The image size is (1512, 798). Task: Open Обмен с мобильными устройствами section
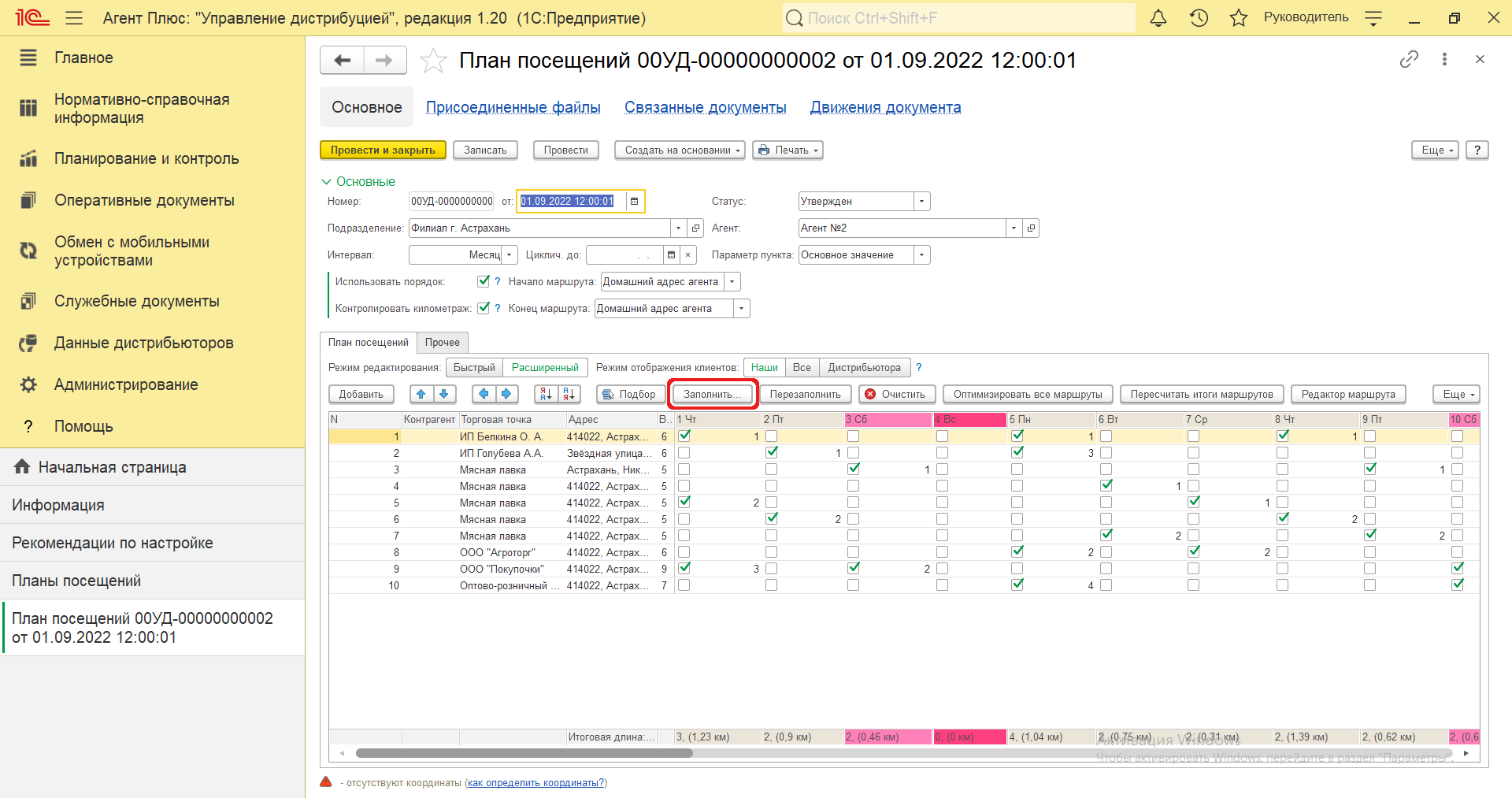pyautogui.click(x=153, y=251)
